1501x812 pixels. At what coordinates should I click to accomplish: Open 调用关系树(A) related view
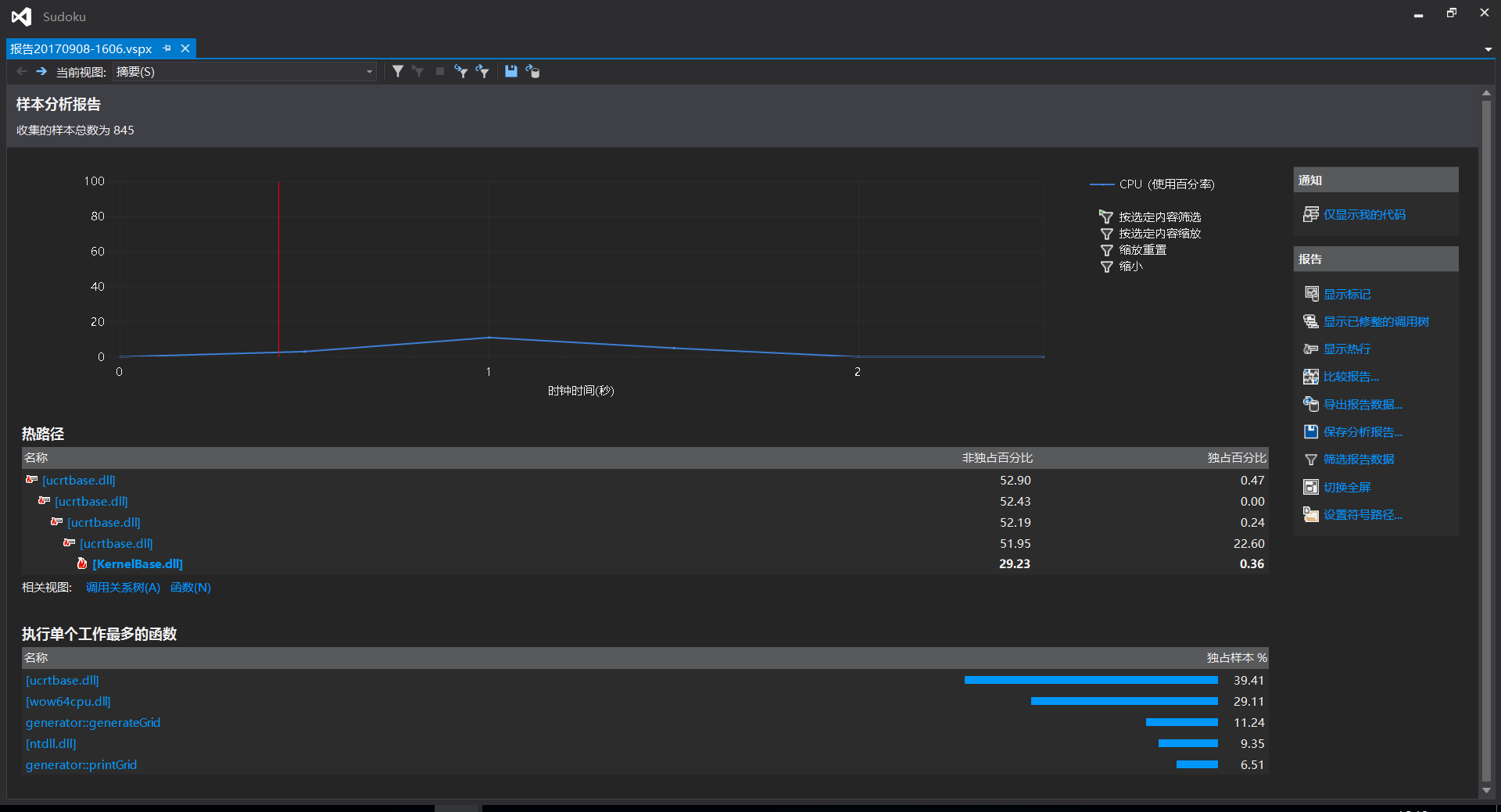pyautogui.click(x=123, y=587)
